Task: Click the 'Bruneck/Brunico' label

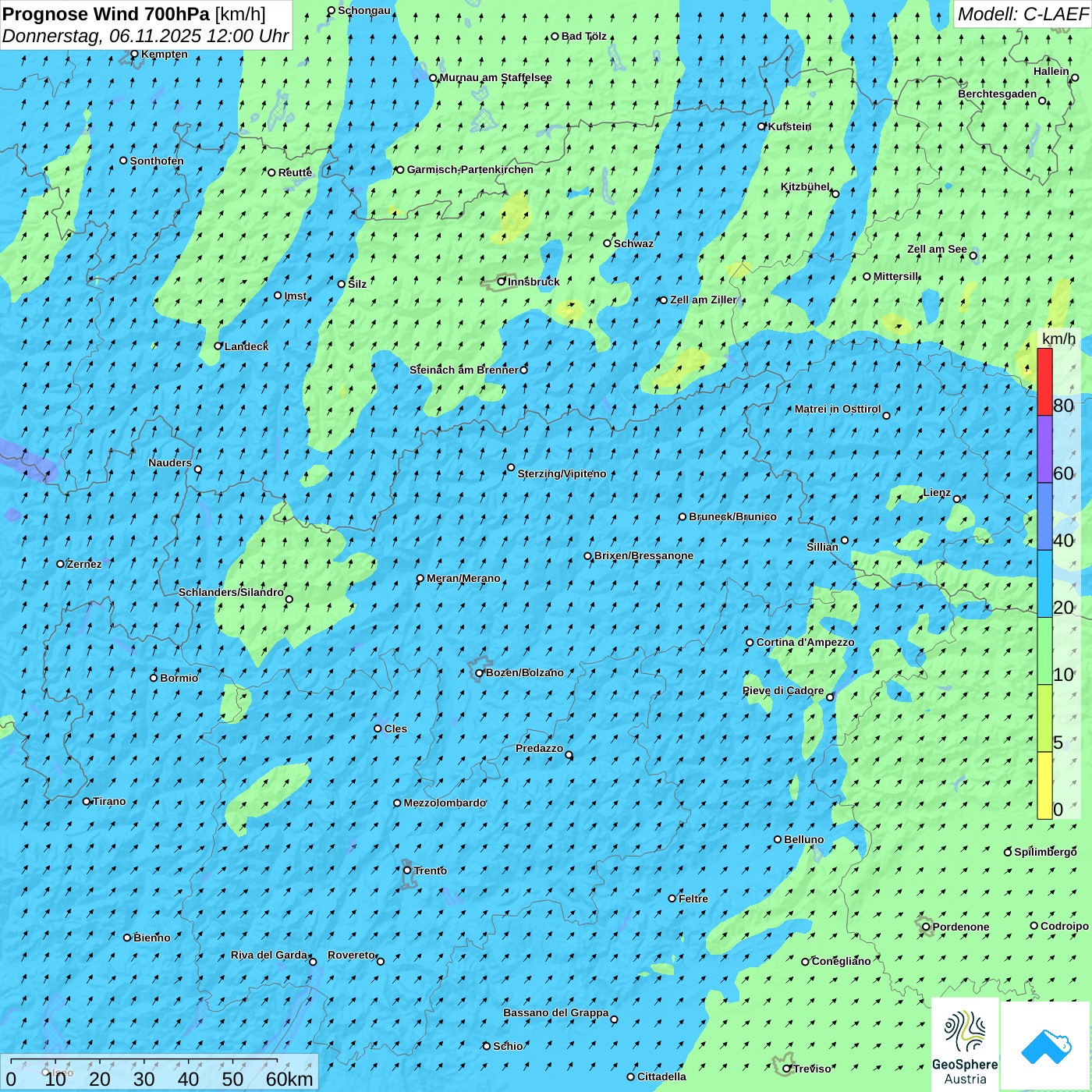Action: coord(732,516)
